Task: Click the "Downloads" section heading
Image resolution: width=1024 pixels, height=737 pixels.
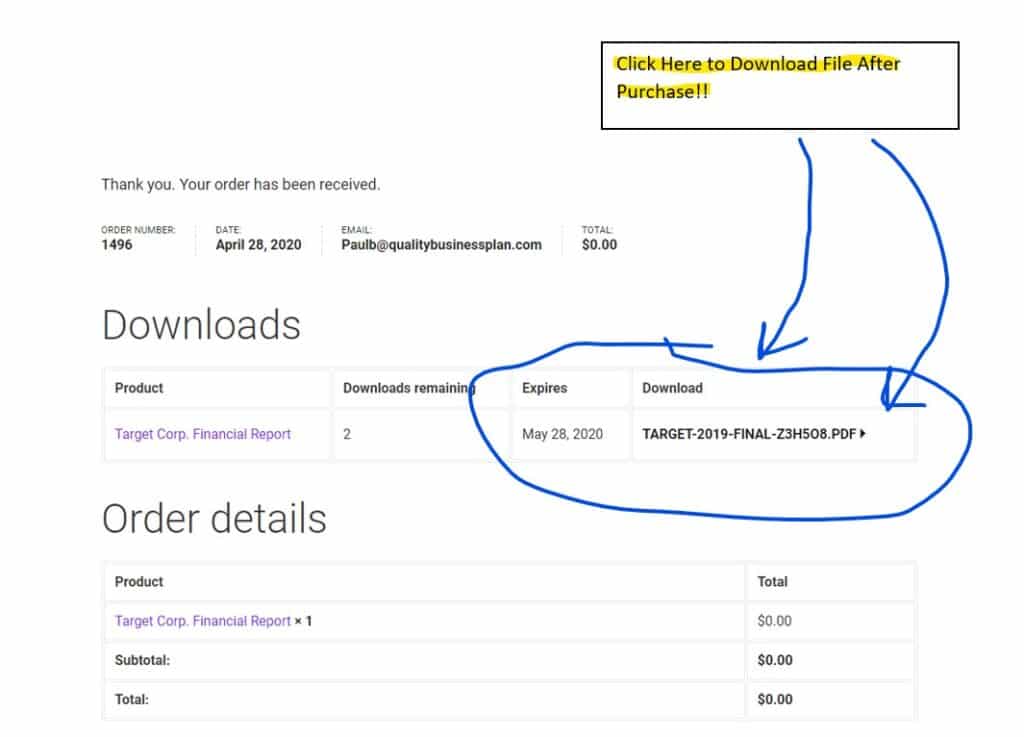Action: 201,325
